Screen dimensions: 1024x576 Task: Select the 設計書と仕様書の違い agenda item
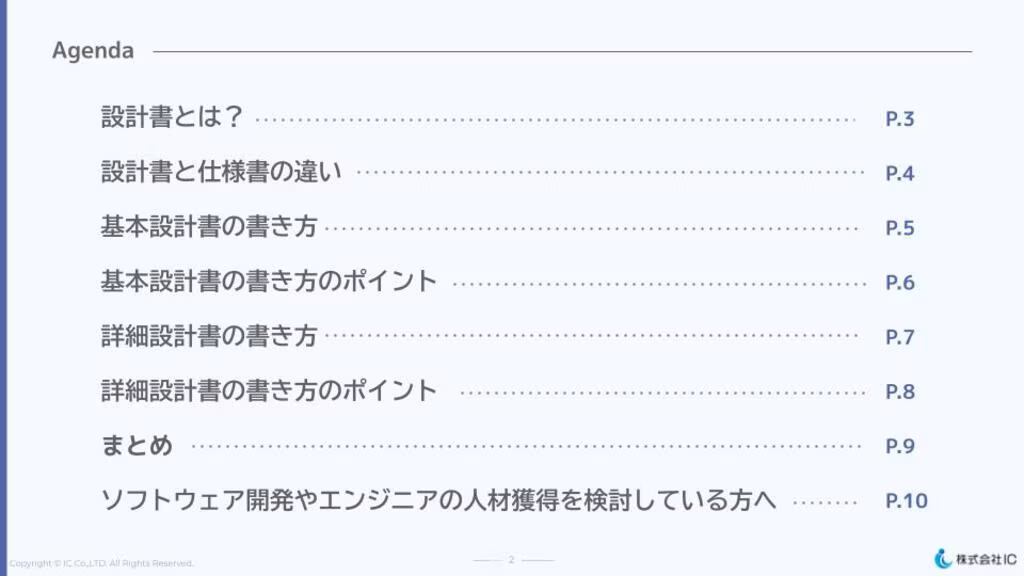click(221, 172)
